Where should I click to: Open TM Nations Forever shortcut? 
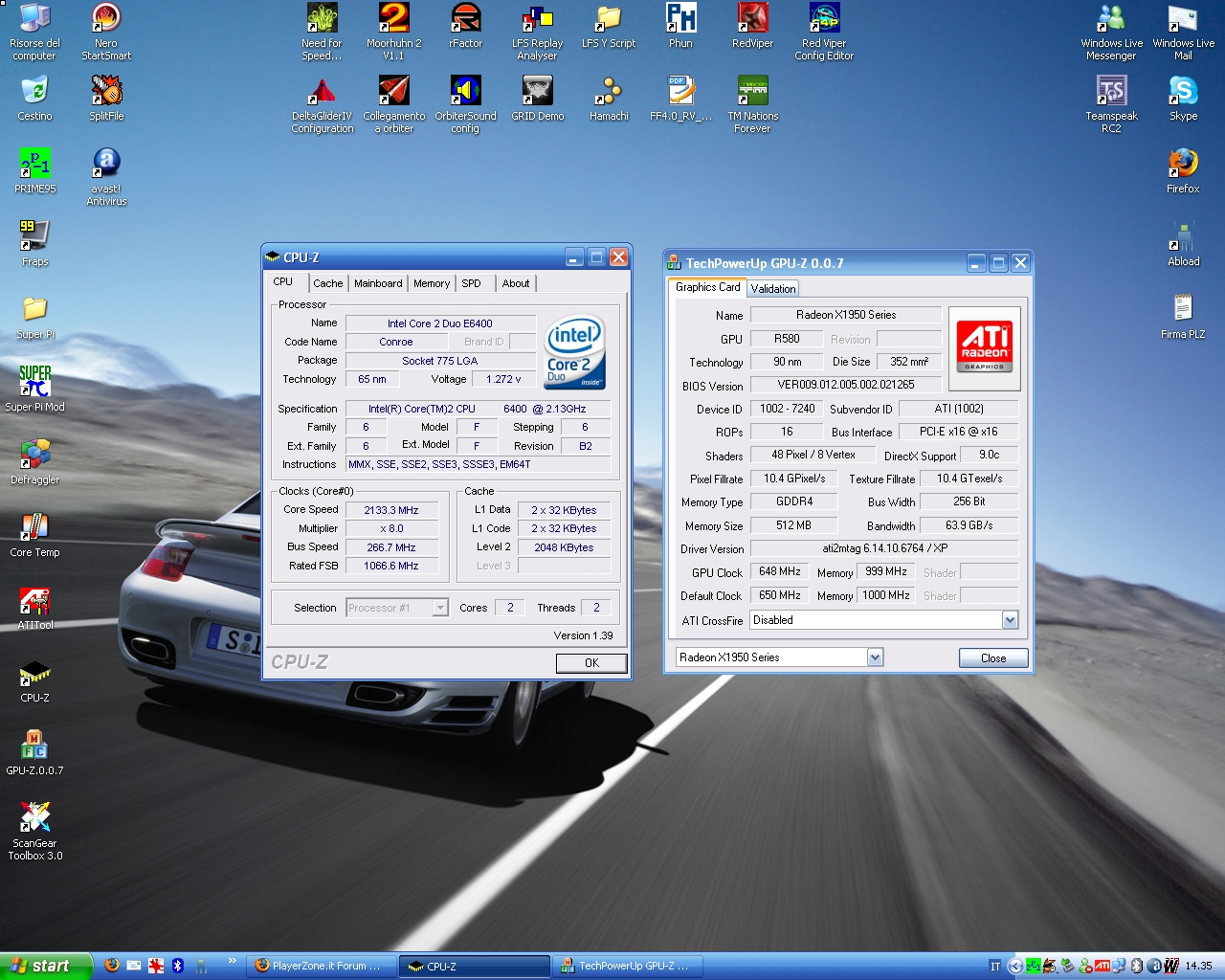pos(752,92)
